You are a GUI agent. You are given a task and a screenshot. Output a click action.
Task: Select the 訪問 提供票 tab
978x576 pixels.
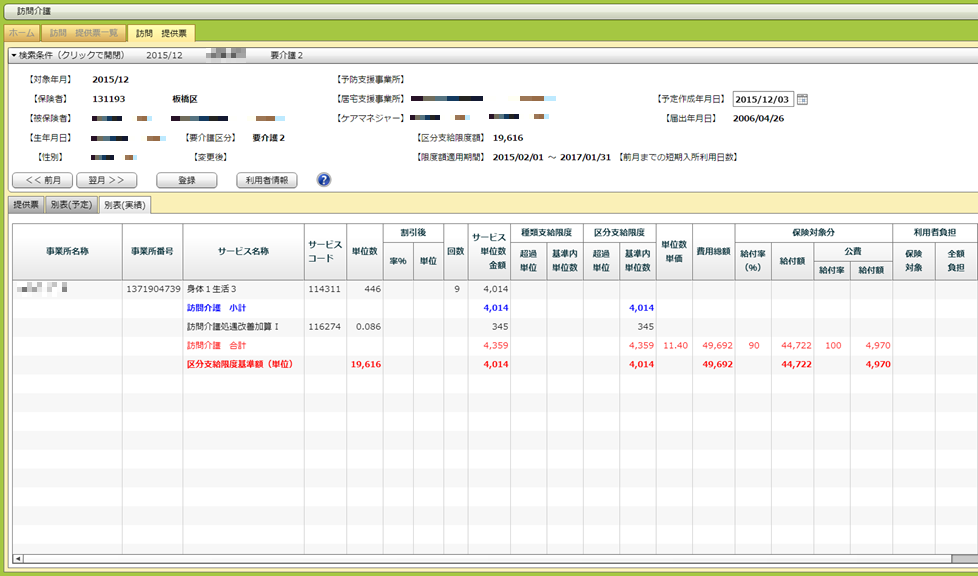pyautogui.click(x=160, y=33)
